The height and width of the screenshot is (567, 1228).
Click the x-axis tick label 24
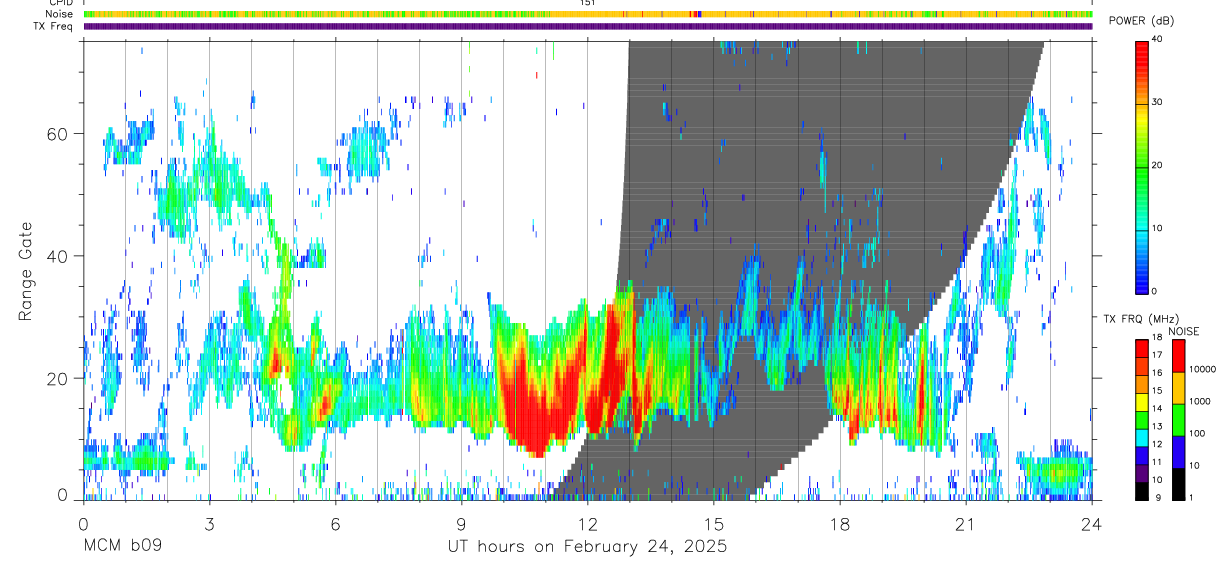pos(1092,524)
